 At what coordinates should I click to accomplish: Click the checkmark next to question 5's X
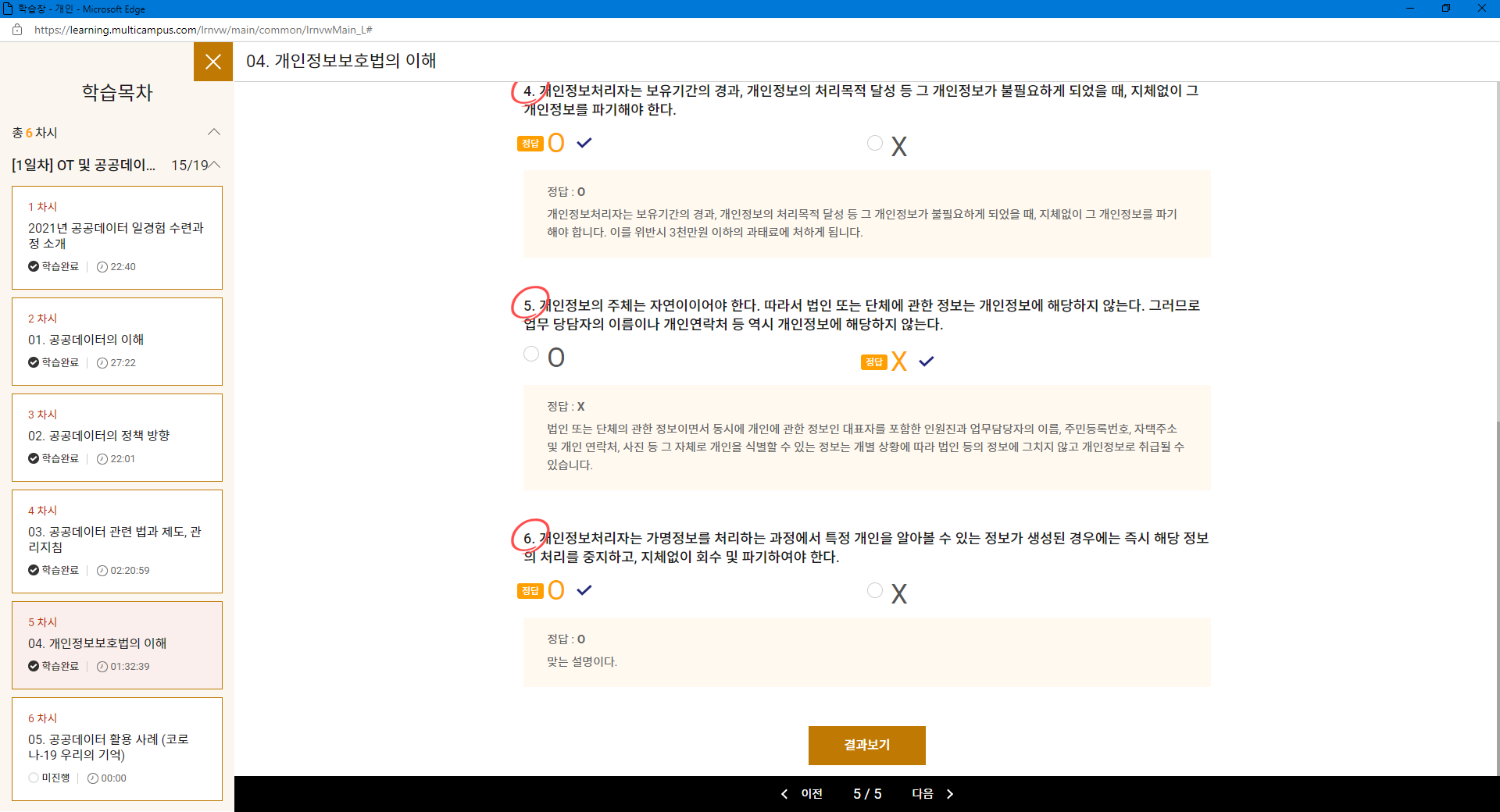(927, 361)
